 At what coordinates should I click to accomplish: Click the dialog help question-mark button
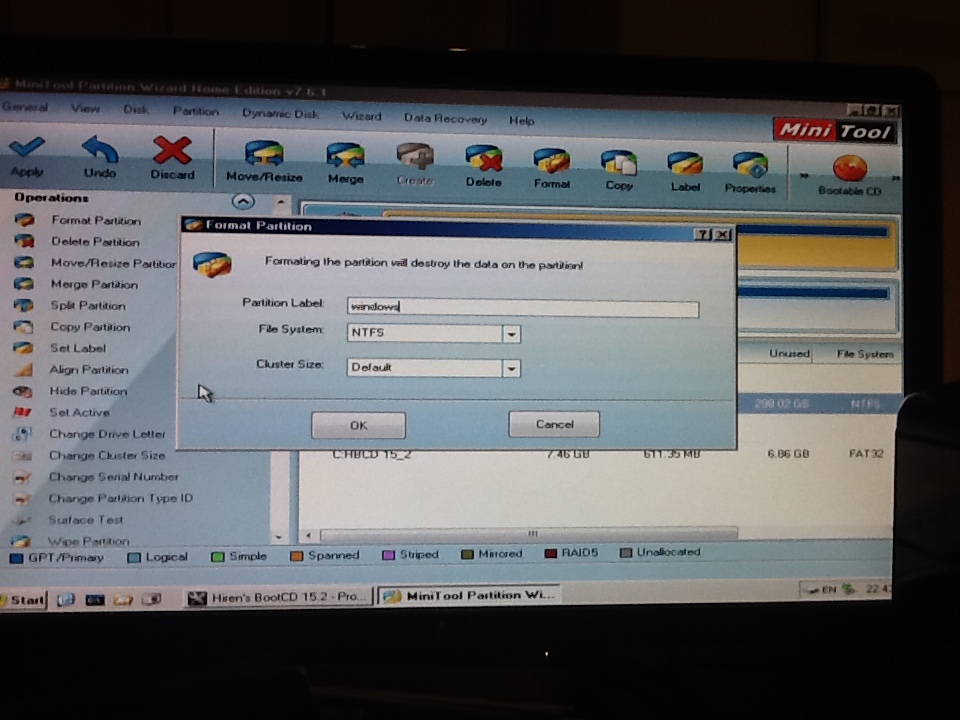click(x=703, y=234)
